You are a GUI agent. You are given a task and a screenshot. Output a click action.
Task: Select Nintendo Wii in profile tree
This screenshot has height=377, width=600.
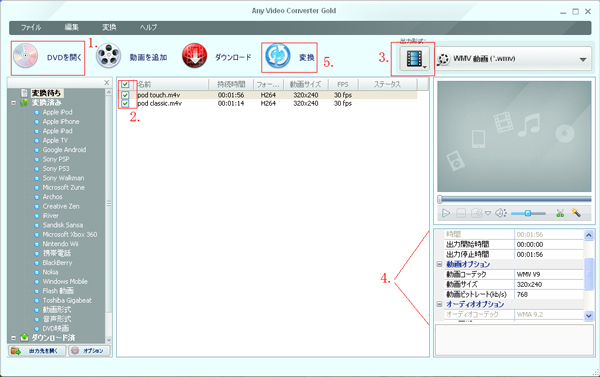[x=60, y=244]
